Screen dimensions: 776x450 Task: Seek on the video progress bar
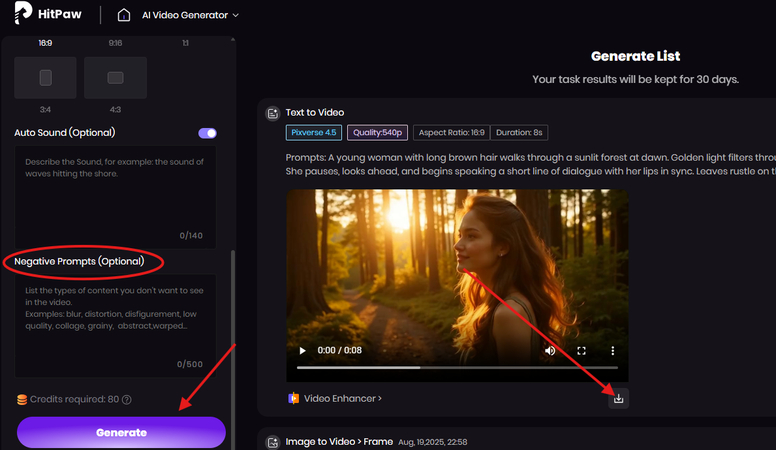click(457, 367)
